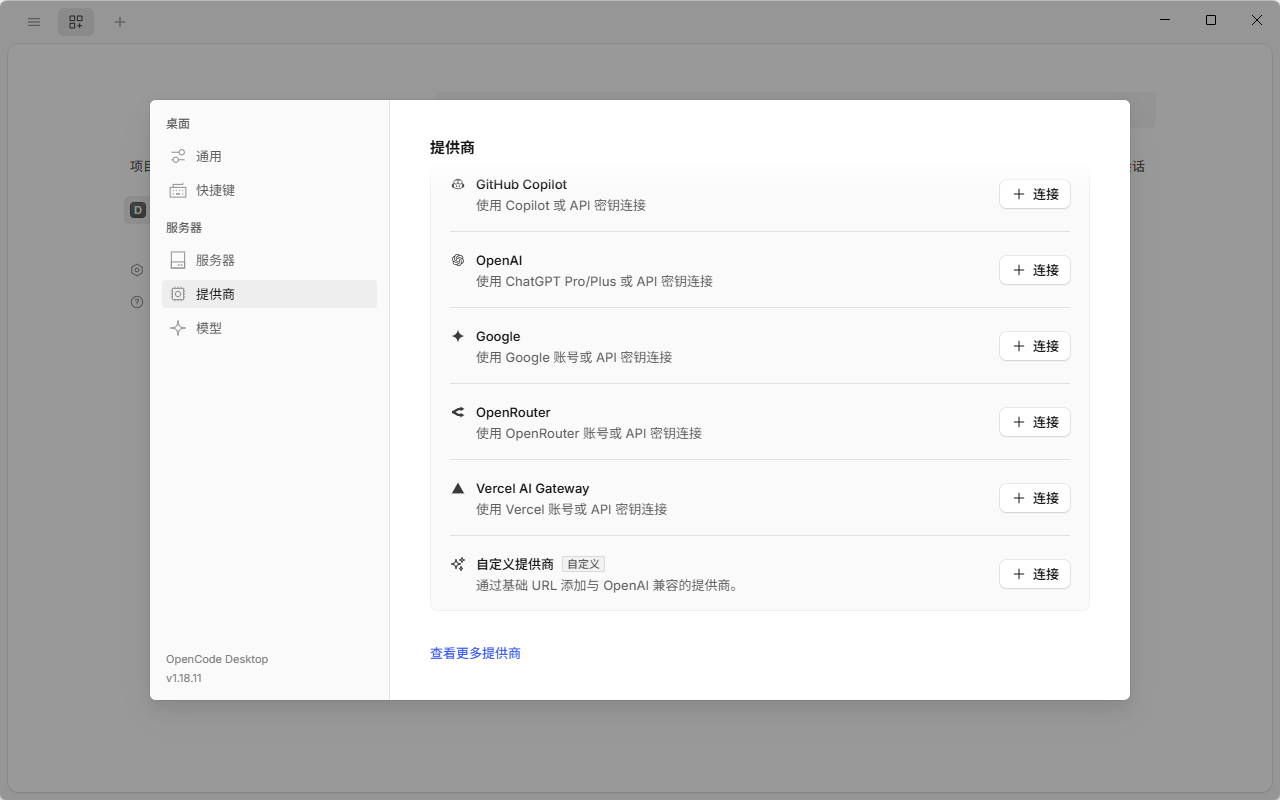Click the OpenRouter logo icon
1280x800 pixels.
pos(458,412)
